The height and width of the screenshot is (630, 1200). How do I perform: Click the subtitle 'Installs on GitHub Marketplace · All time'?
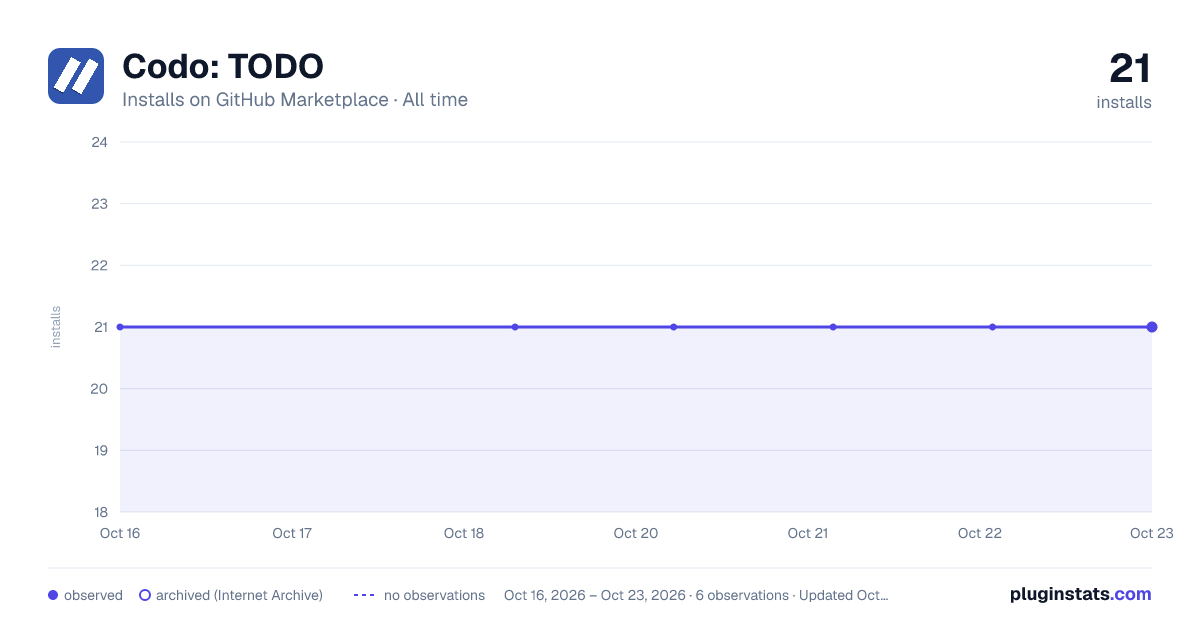(295, 100)
